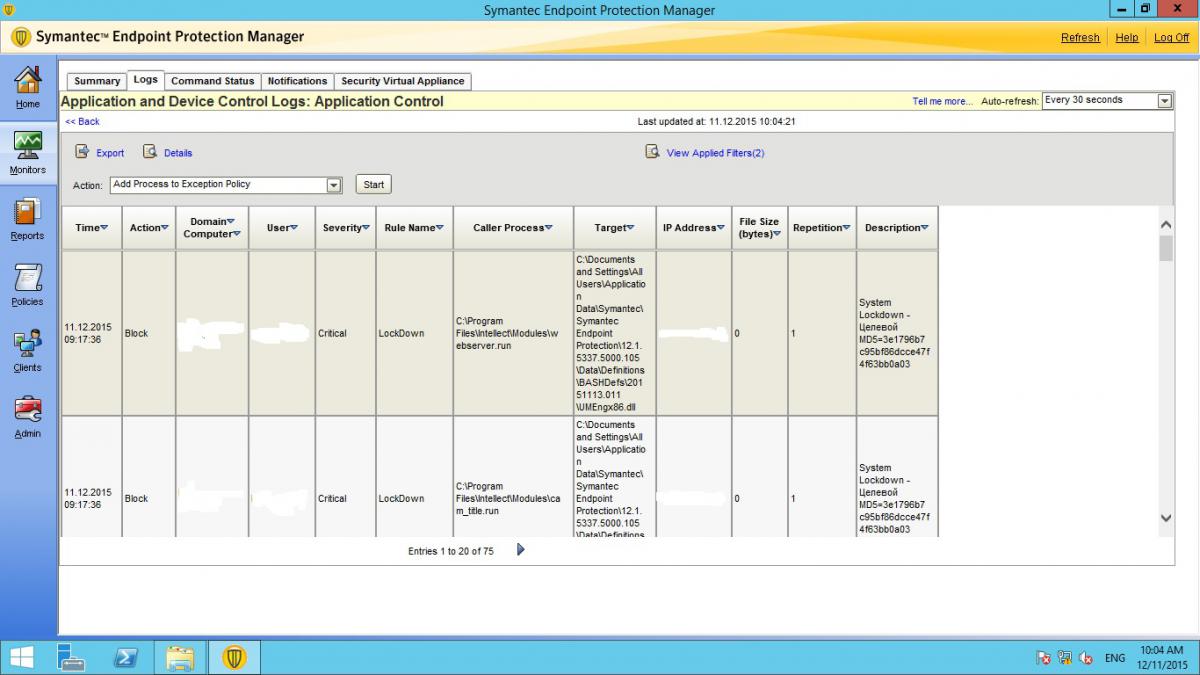Image resolution: width=1200 pixels, height=675 pixels.
Task: Click the Domain Computer column header
Action: tap(212, 228)
